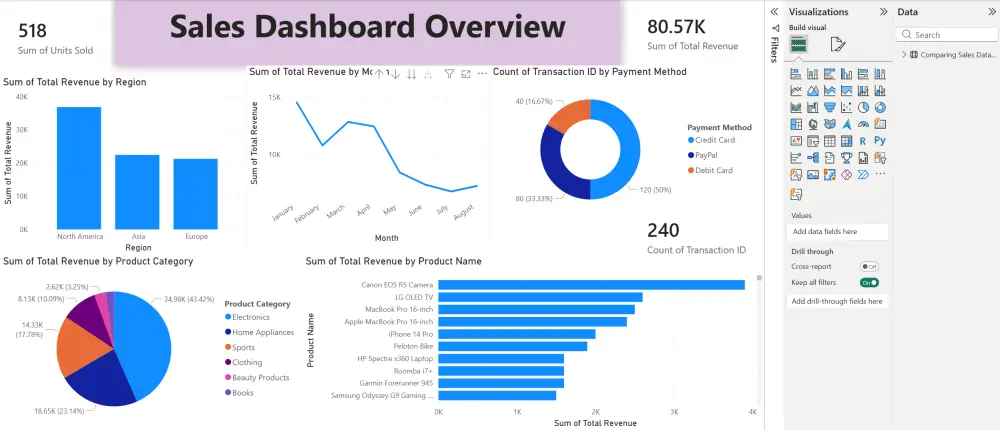This screenshot has width=1000, height=430.
Task: Select Credit Card in Payment Method legend
Action: point(711,140)
